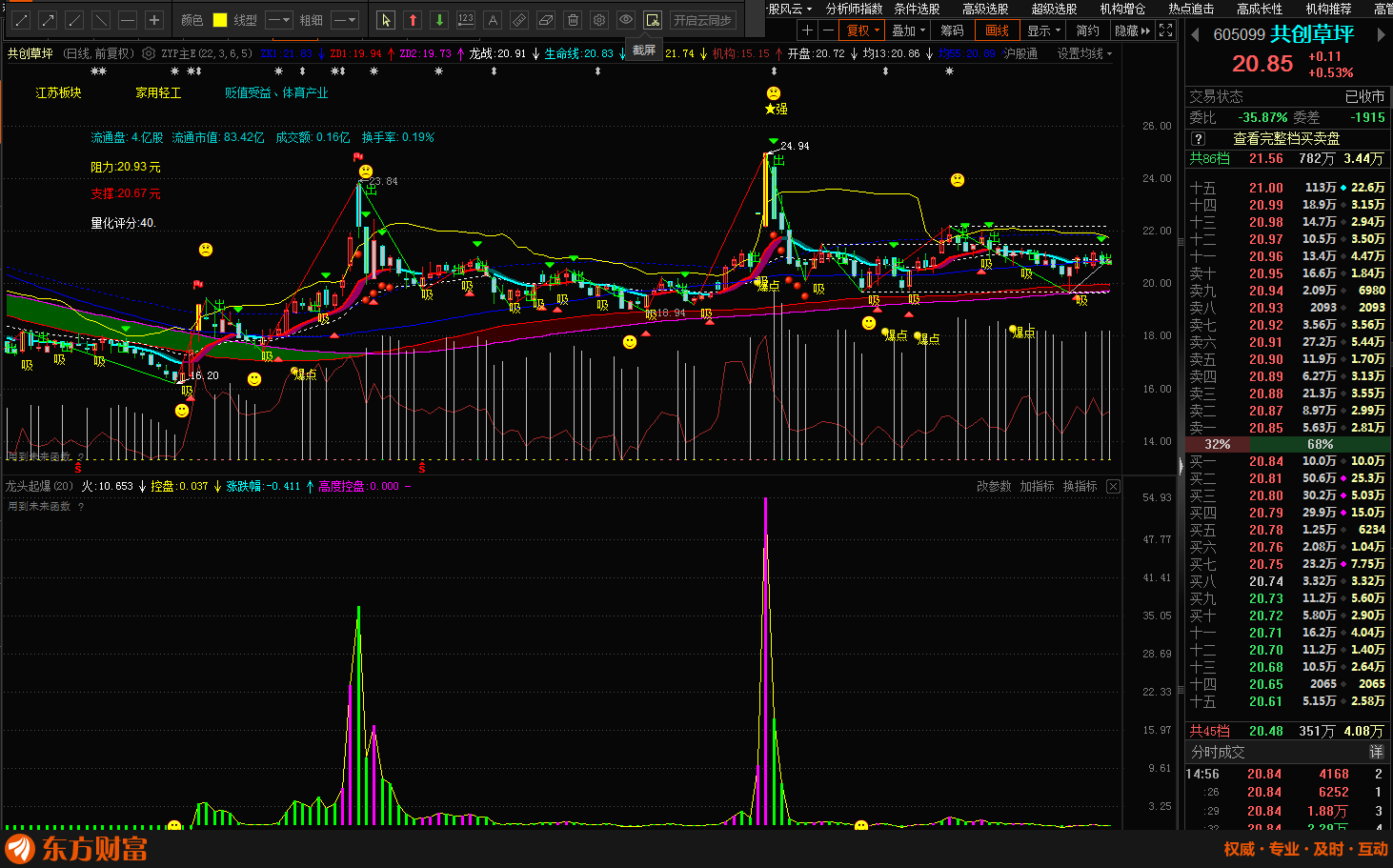Toggle drawing visibility with eye icon
1393x868 pixels.
tap(626, 20)
